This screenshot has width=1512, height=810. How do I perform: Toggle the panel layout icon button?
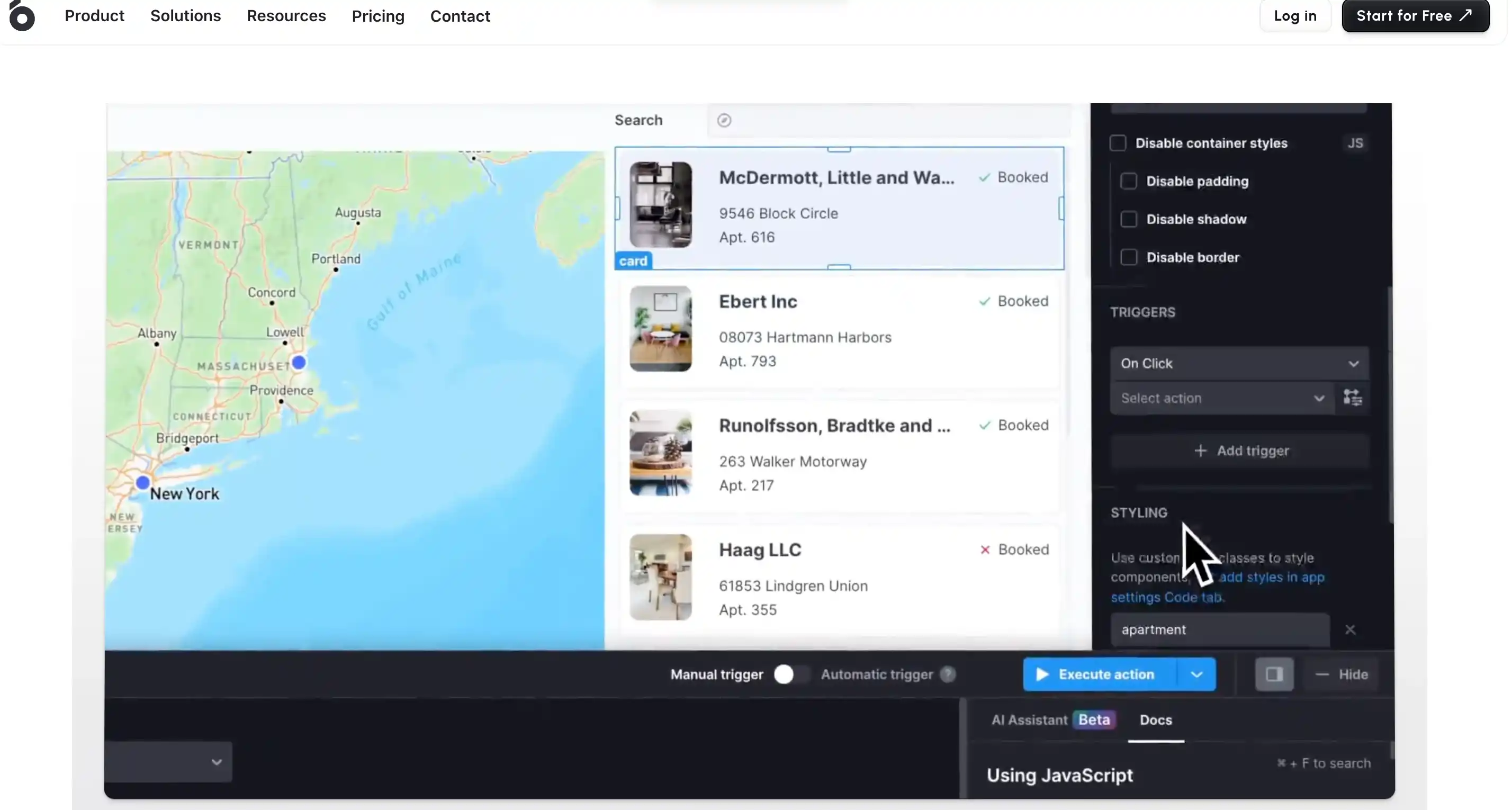(x=1274, y=674)
